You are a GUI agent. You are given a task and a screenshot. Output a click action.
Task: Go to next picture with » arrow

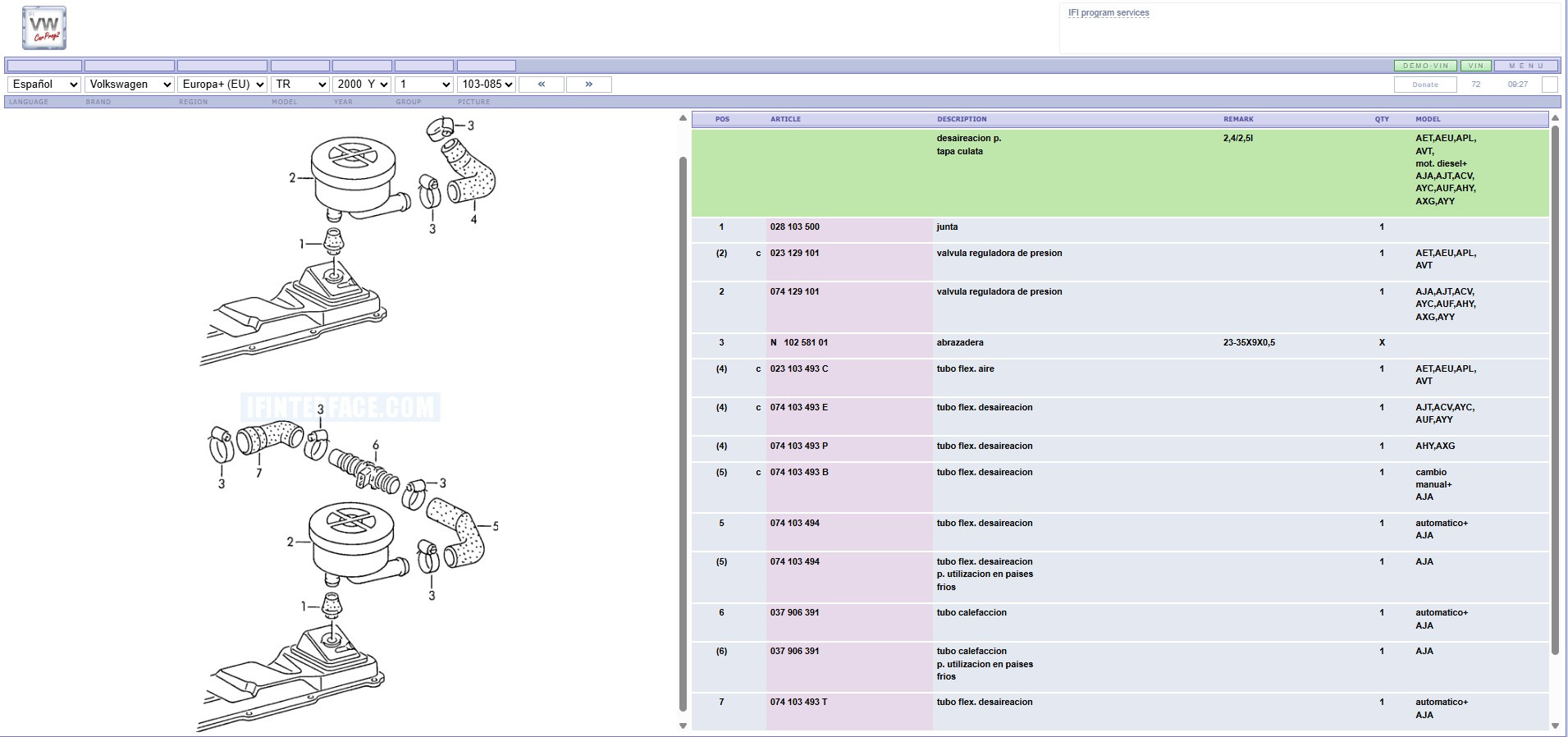tap(589, 85)
